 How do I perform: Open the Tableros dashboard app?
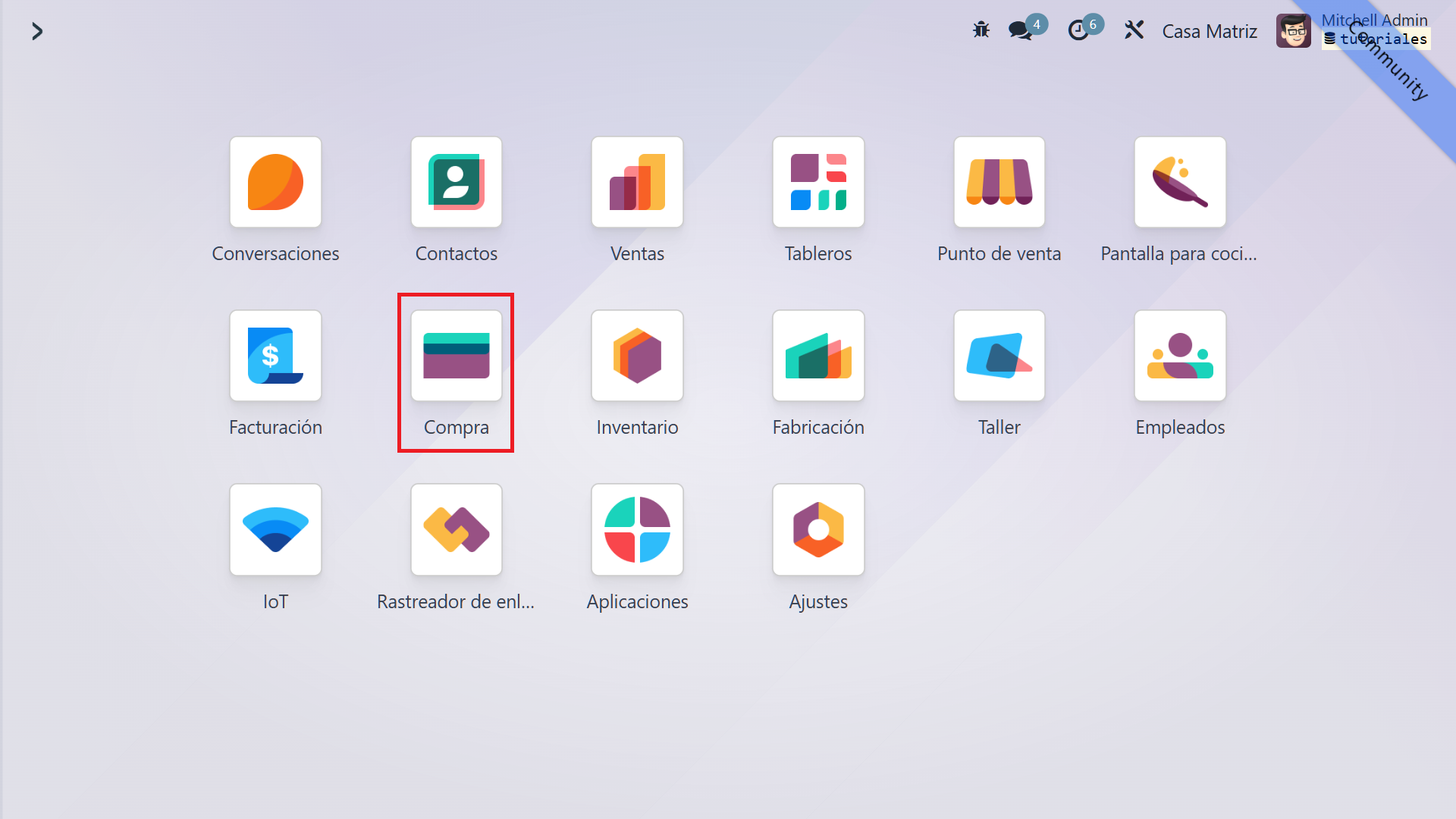(x=818, y=183)
